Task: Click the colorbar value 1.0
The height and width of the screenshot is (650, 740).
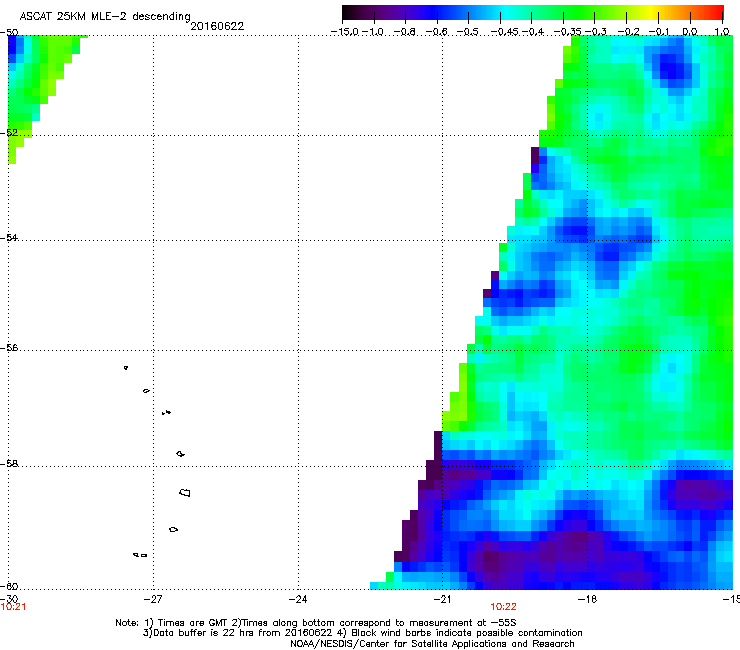Action: pyautogui.click(x=722, y=32)
